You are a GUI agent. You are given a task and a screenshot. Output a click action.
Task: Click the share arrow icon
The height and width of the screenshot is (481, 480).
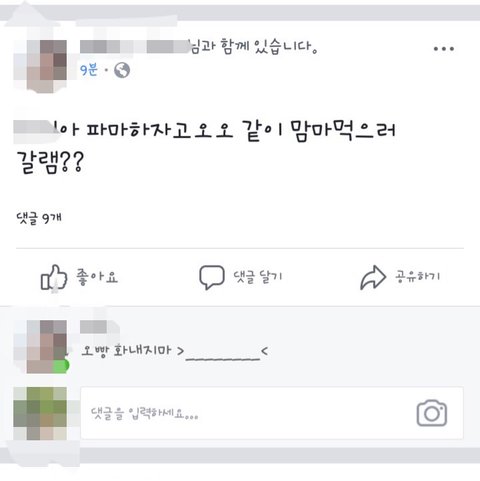coord(373,277)
